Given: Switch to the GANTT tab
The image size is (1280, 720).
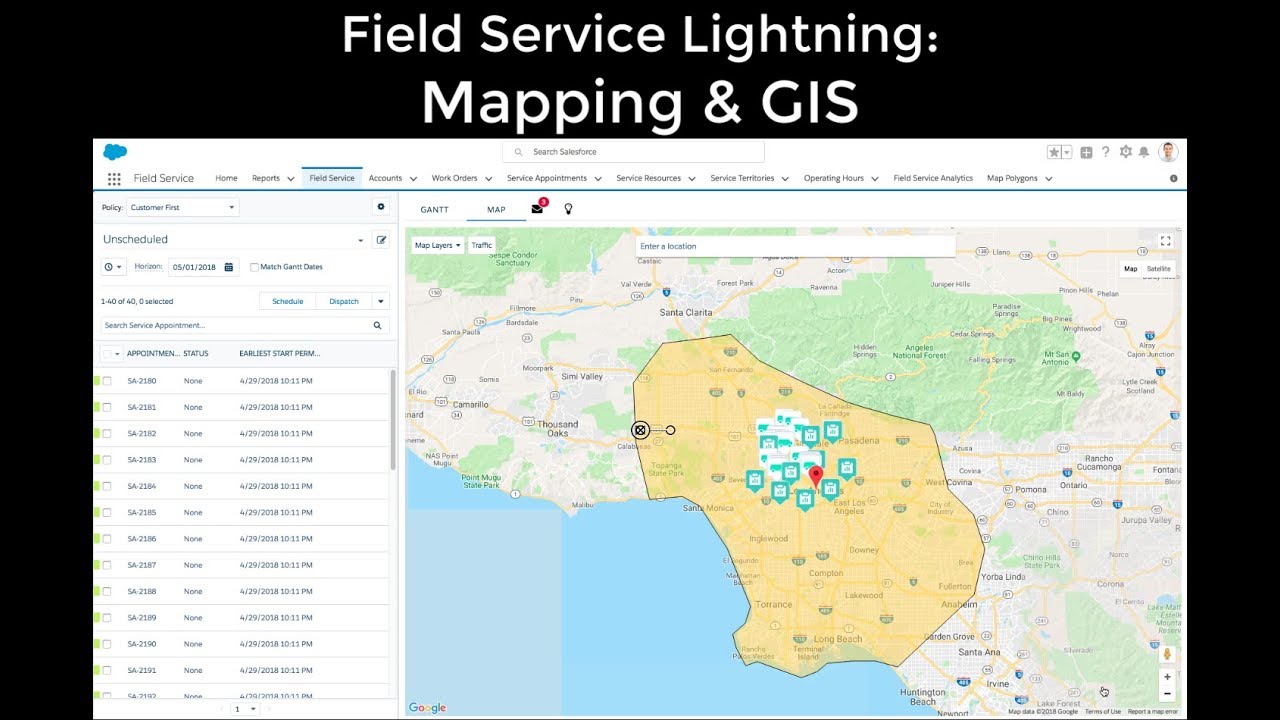Looking at the screenshot, I should click(x=434, y=210).
